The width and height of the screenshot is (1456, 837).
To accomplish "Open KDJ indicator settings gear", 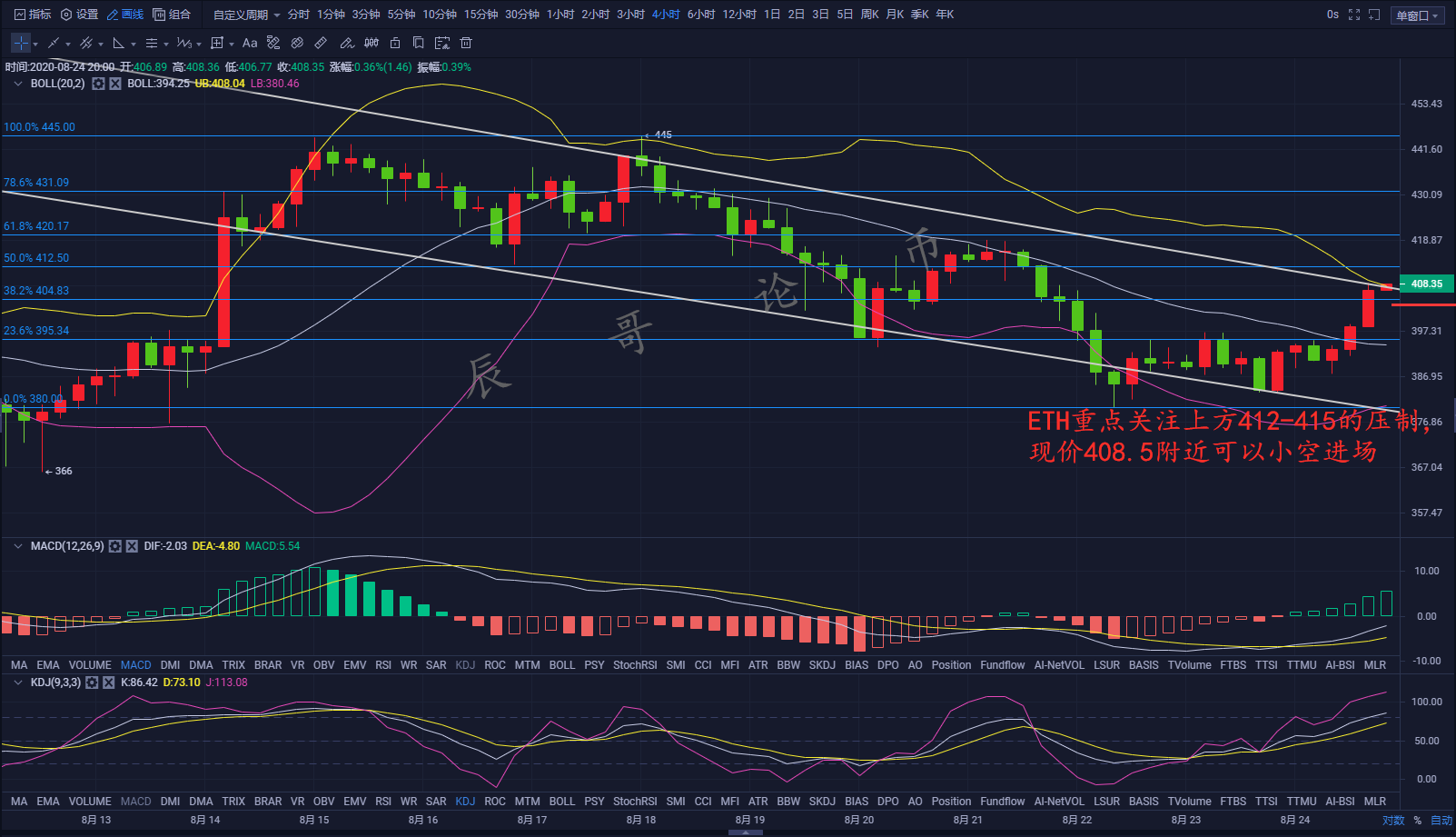I will [x=92, y=683].
